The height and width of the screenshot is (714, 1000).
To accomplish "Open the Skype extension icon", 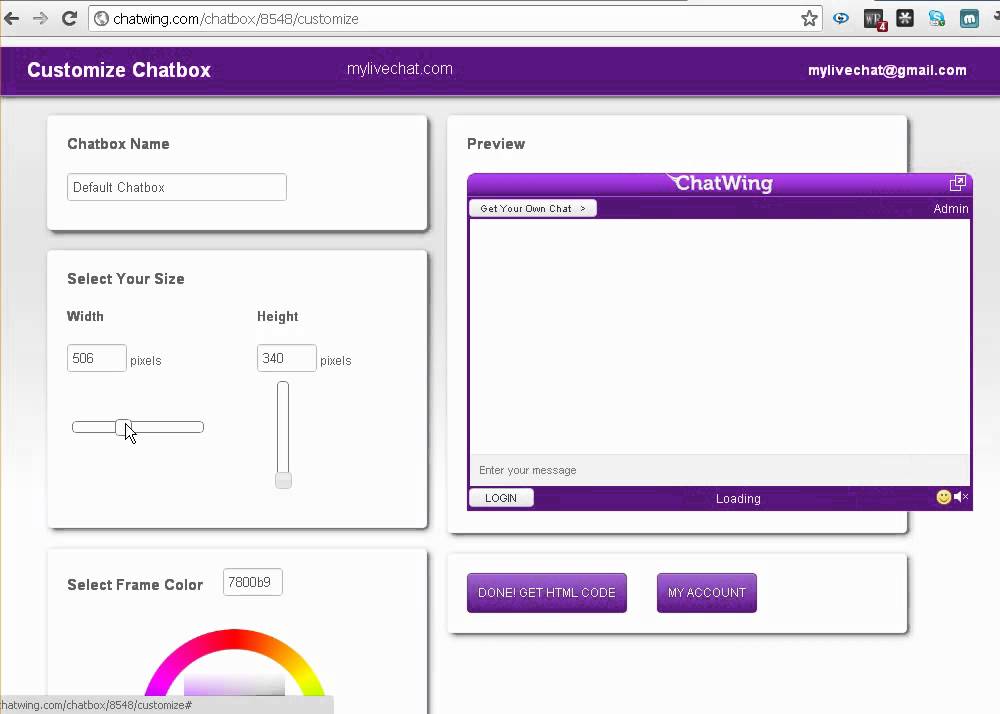I will (936, 18).
